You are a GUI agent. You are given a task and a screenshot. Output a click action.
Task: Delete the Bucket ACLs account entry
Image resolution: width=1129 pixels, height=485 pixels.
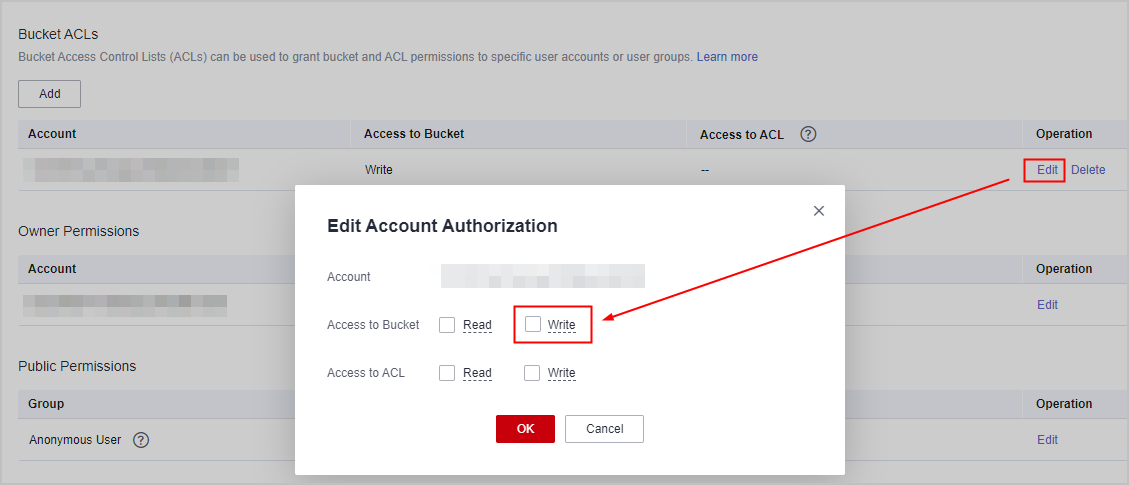point(1088,170)
